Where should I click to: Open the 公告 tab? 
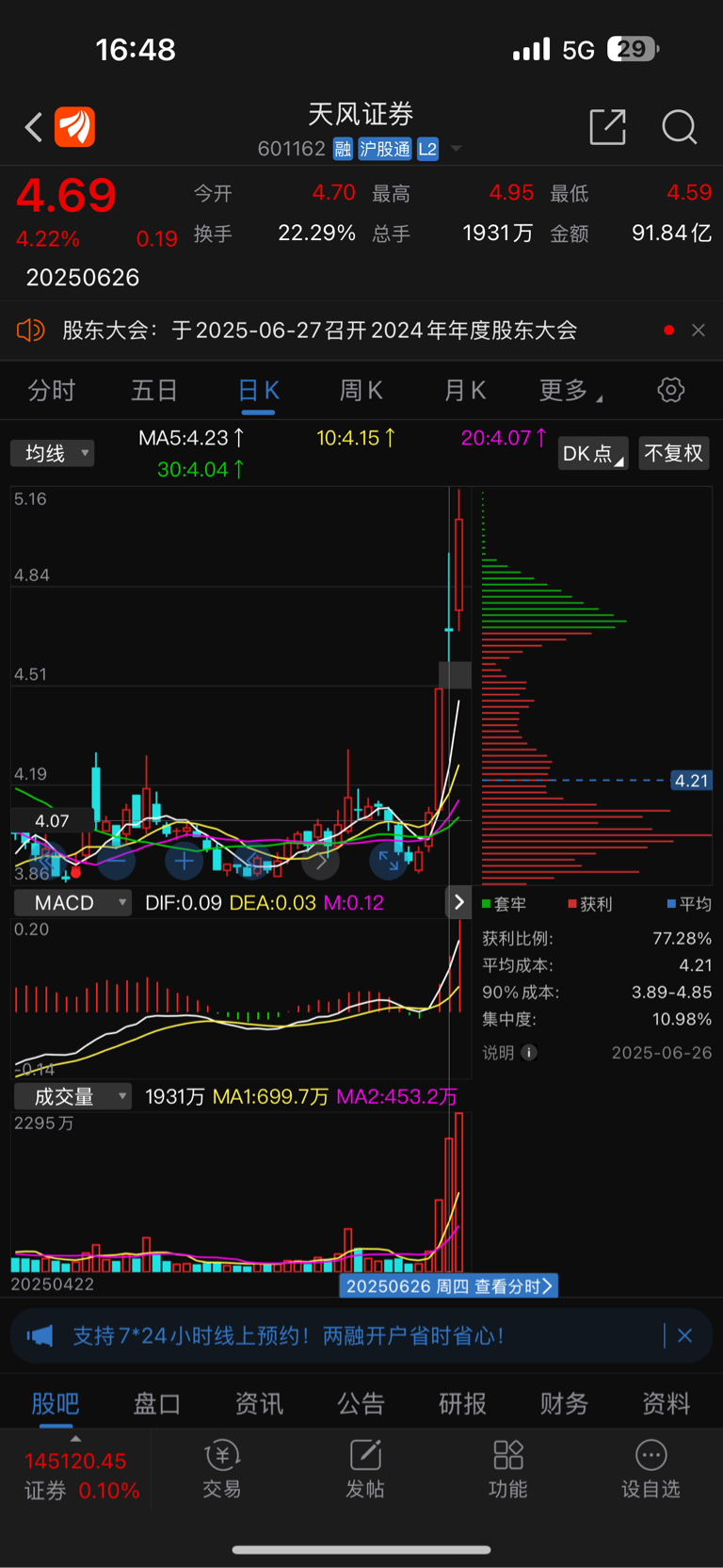(361, 1403)
